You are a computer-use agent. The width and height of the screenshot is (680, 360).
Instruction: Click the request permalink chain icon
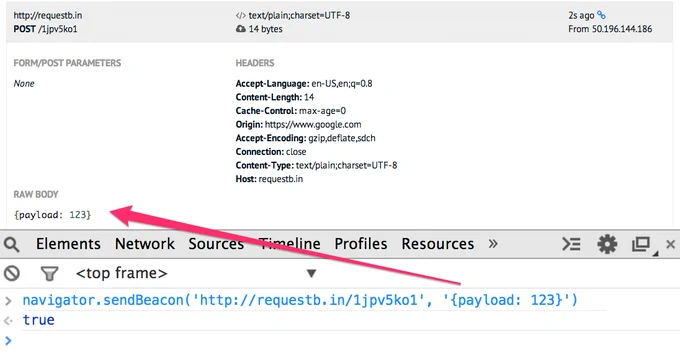coord(601,15)
